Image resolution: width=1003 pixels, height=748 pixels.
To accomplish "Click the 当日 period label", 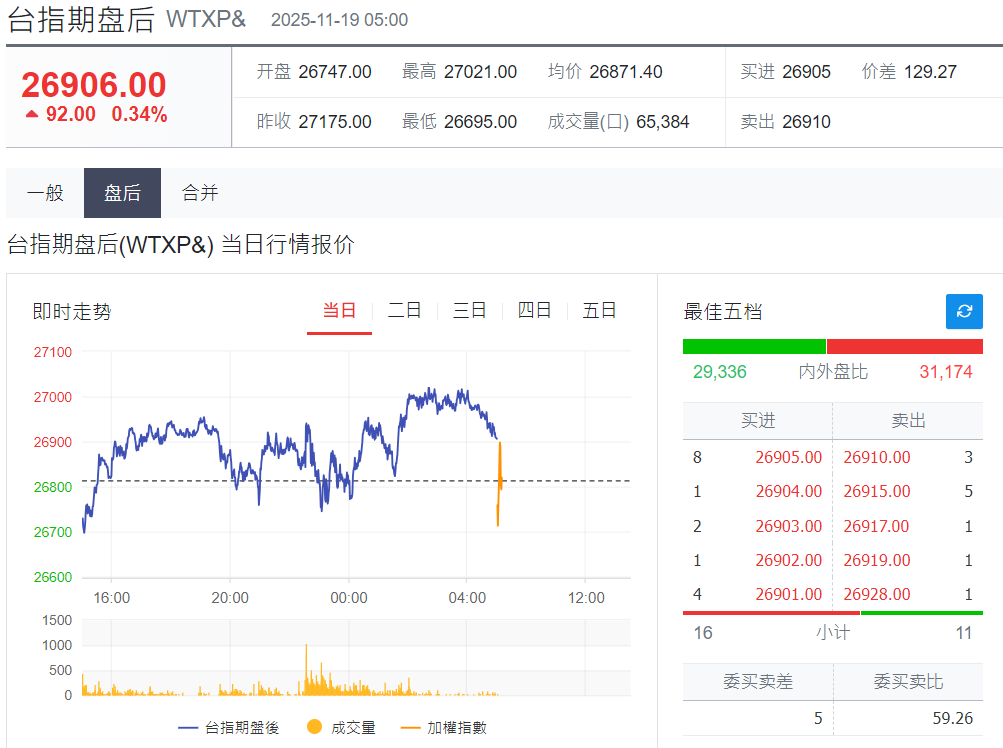I will coord(339,310).
